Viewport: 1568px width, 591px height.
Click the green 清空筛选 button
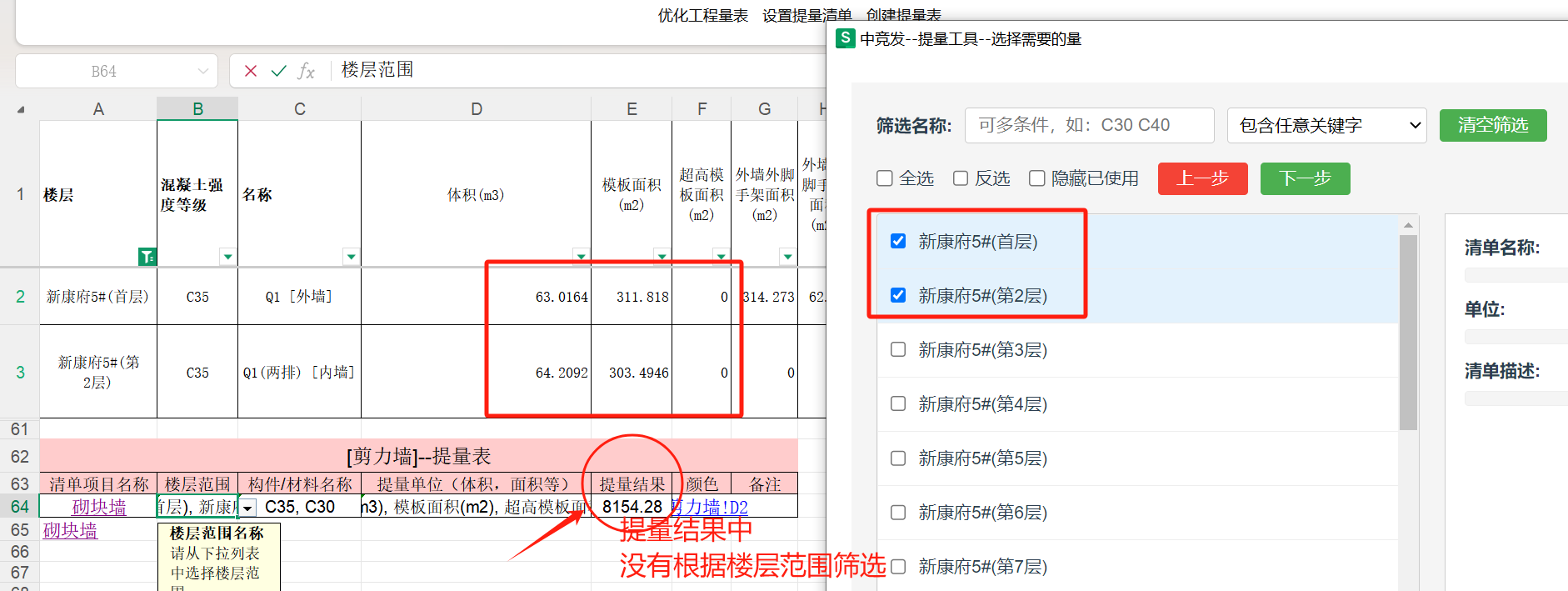[1493, 125]
